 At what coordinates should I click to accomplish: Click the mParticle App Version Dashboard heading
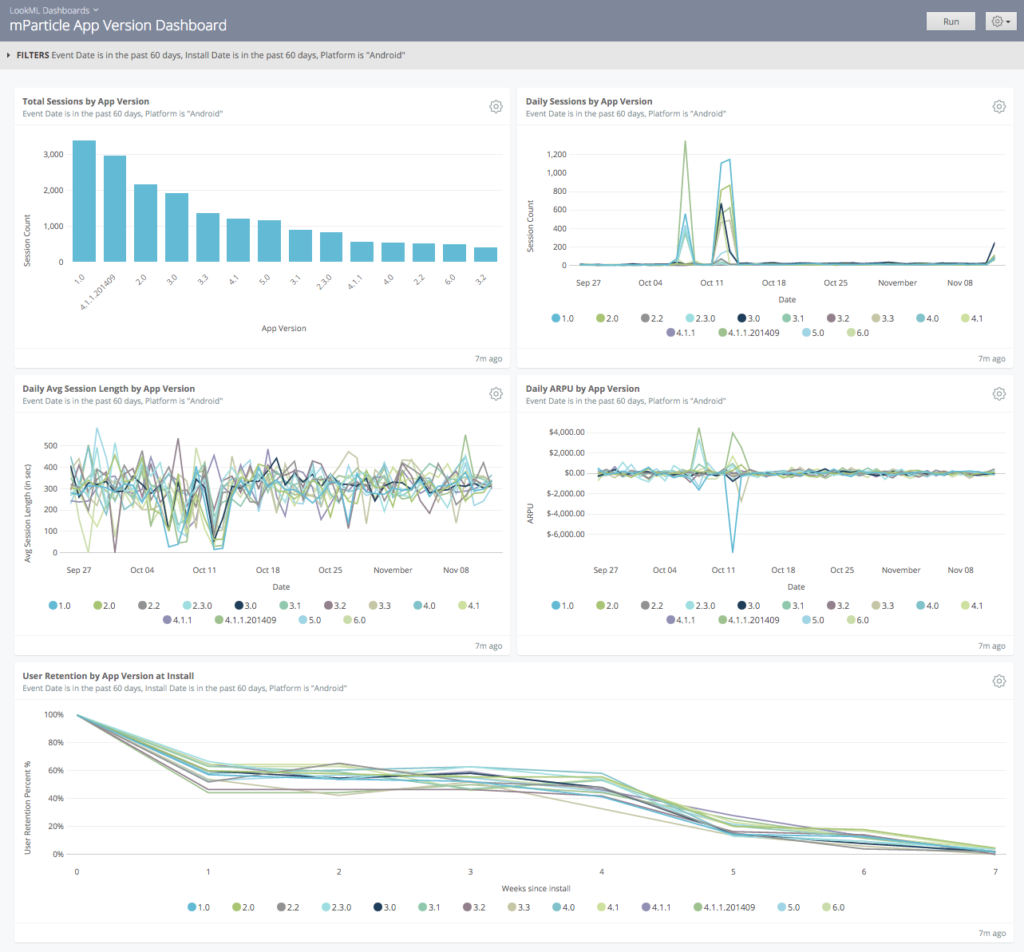coord(118,25)
